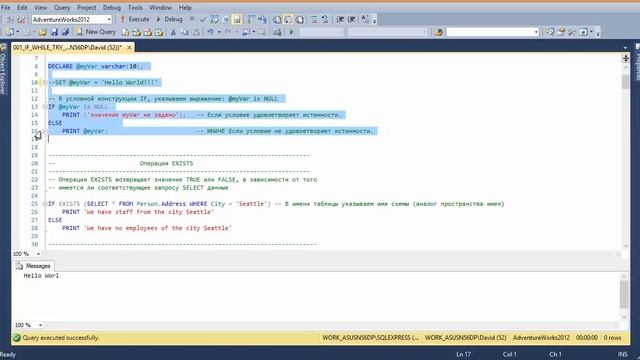Viewport: 640px width, 360px height.
Task: Collapse the outline block at line 16
Action: point(45,131)
